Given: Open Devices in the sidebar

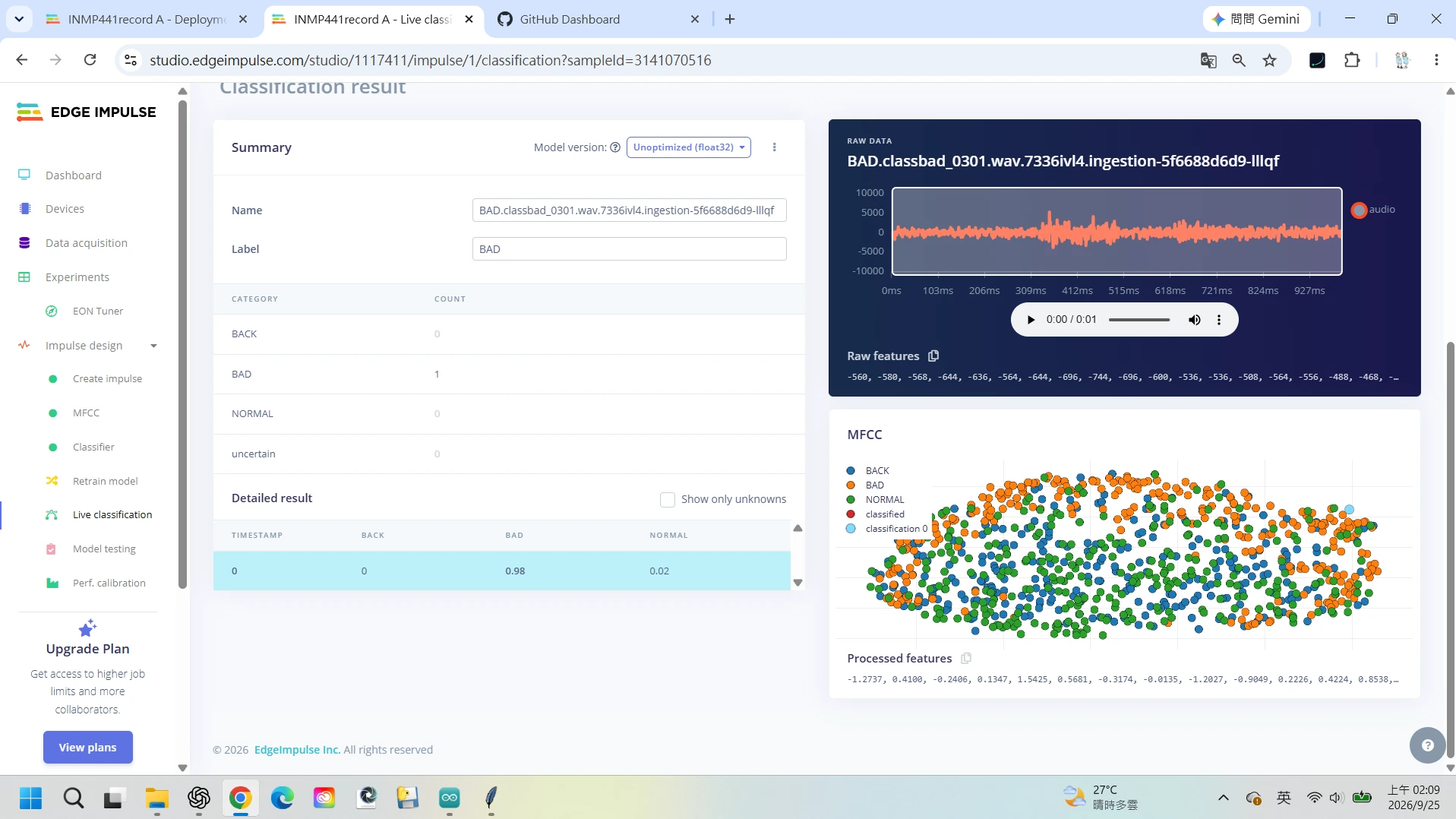Looking at the screenshot, I should [65, 209].
